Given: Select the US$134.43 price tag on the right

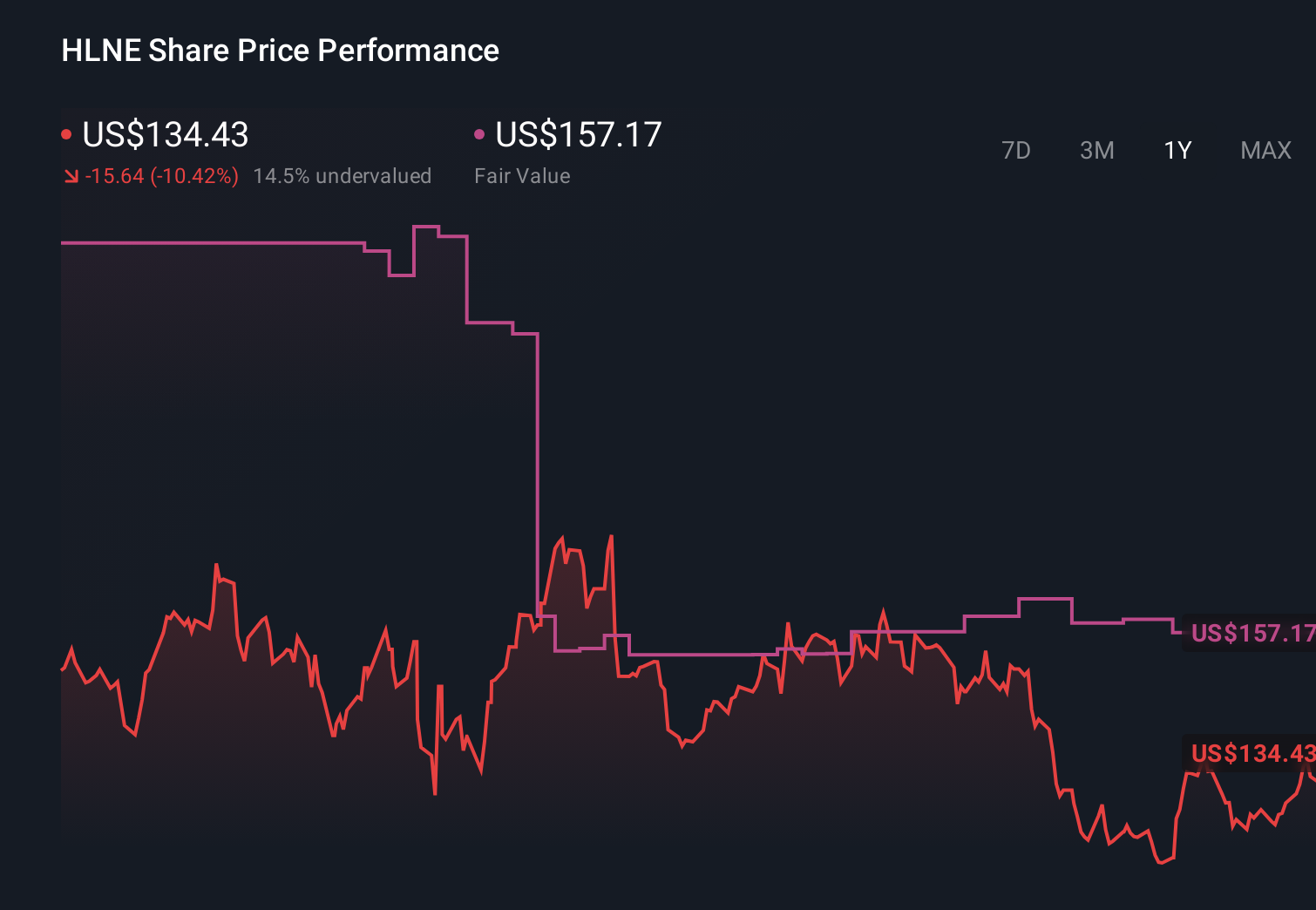Looking at the screenshot, I should (1252, 753).
